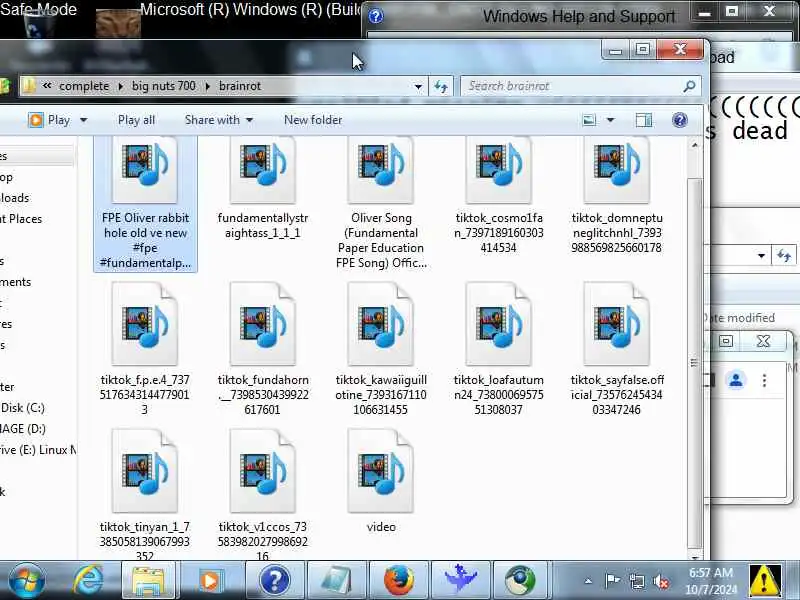Open address bar history dropdown

click(x=418, y=86)
